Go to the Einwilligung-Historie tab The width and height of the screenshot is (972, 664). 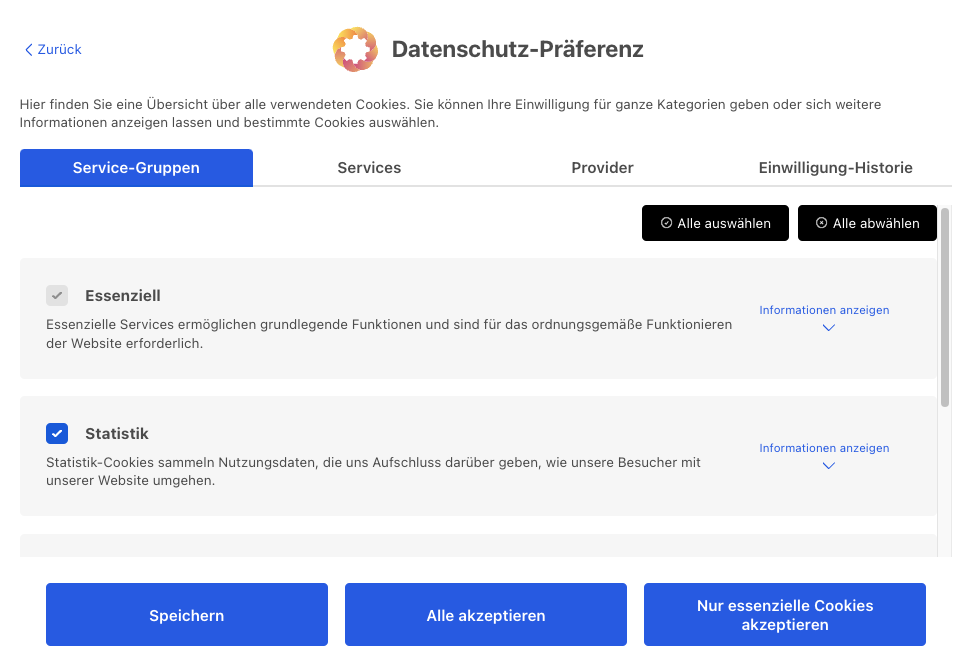pos(835,168)
